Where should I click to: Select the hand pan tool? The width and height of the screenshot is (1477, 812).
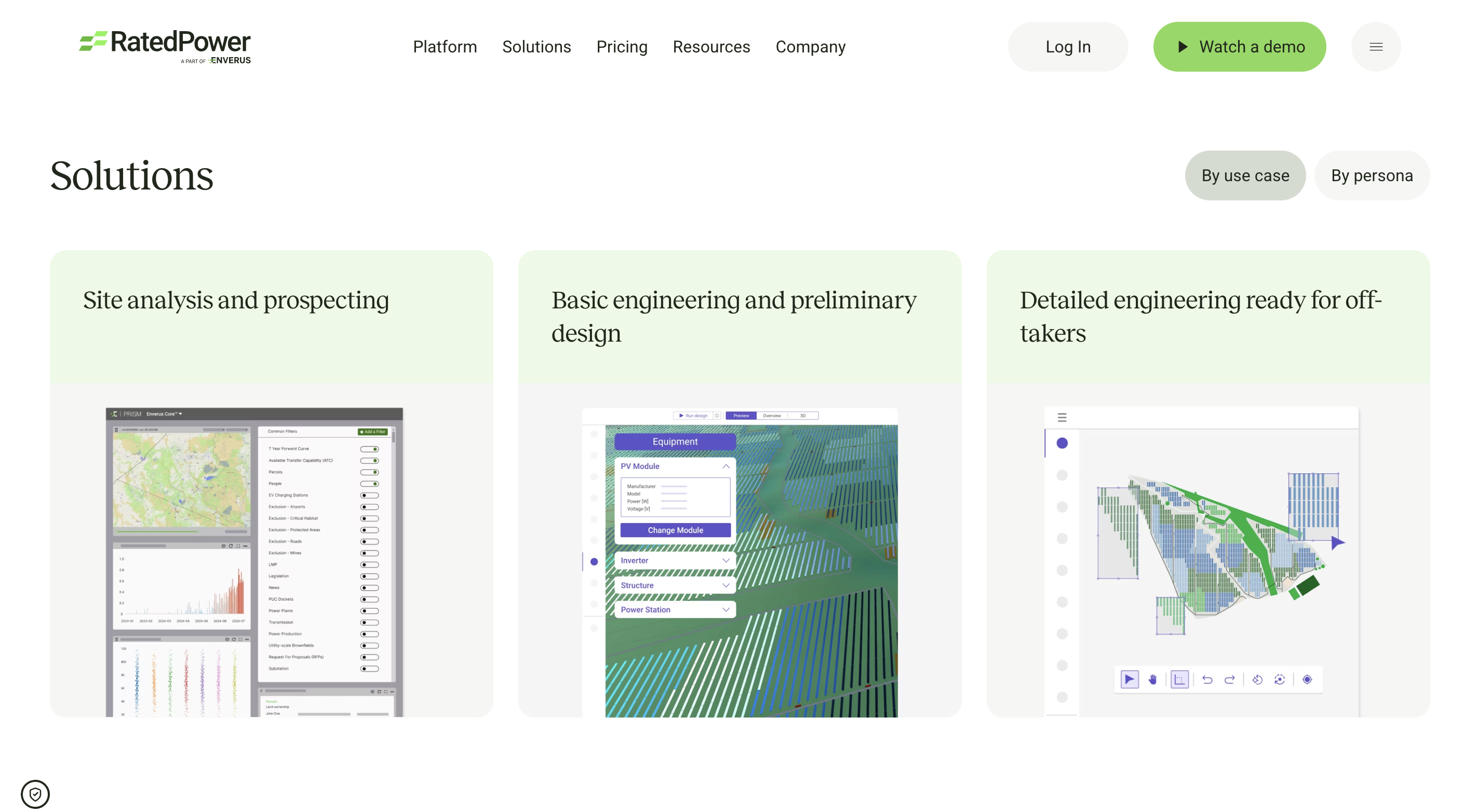(x=1152, y=679)
